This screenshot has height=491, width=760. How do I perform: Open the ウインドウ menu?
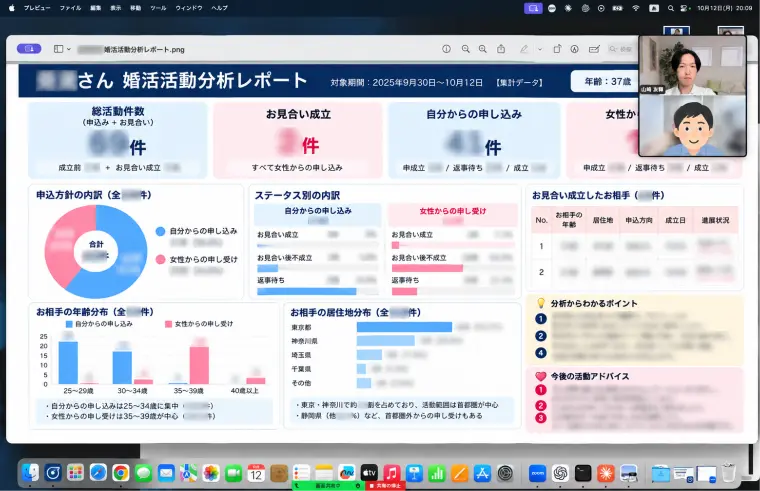pyautogui.click(x=189, y=8)
